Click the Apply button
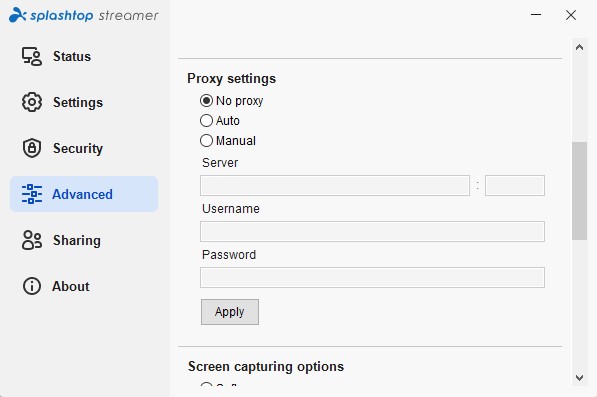The width and height of the screenshot is (597, 397). (230, 312)
